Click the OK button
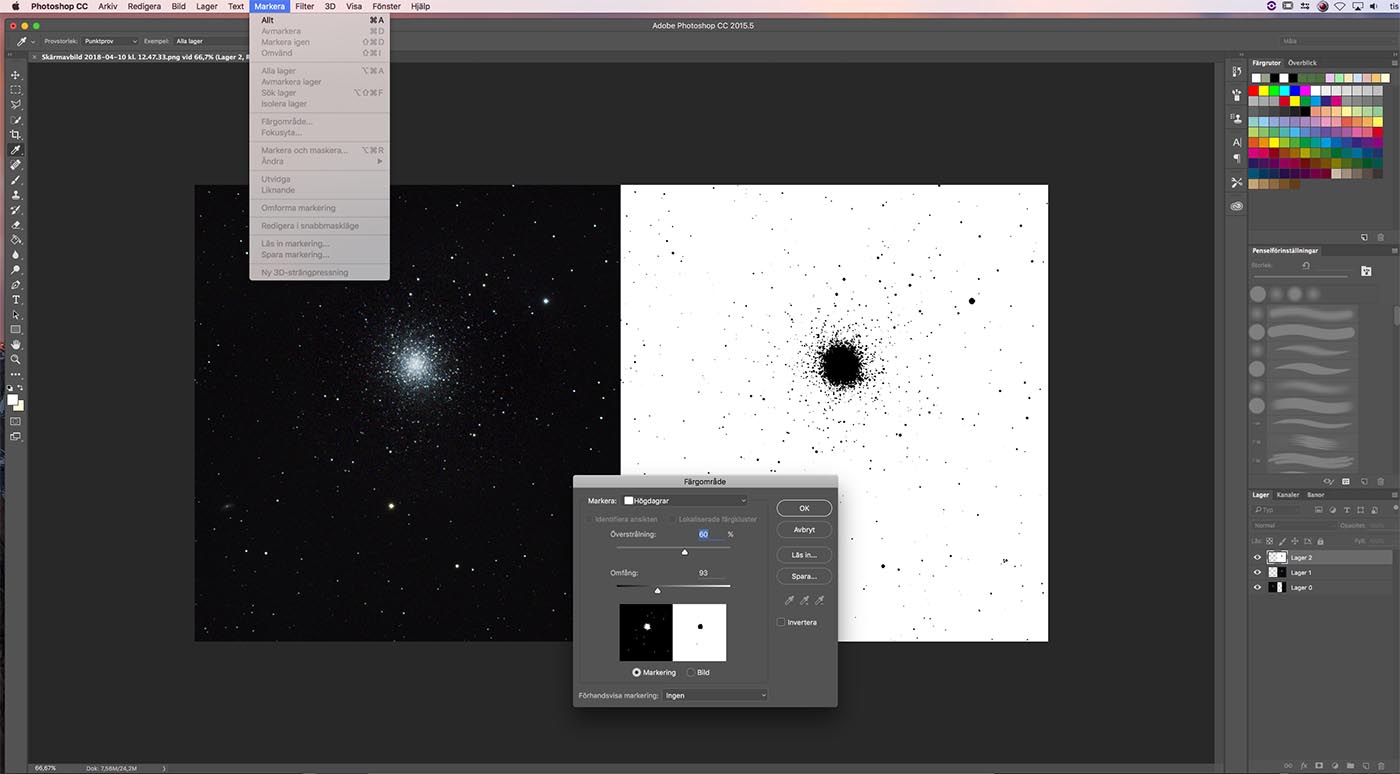Viewport: 1400px width, 774px height. click(803, 508)
